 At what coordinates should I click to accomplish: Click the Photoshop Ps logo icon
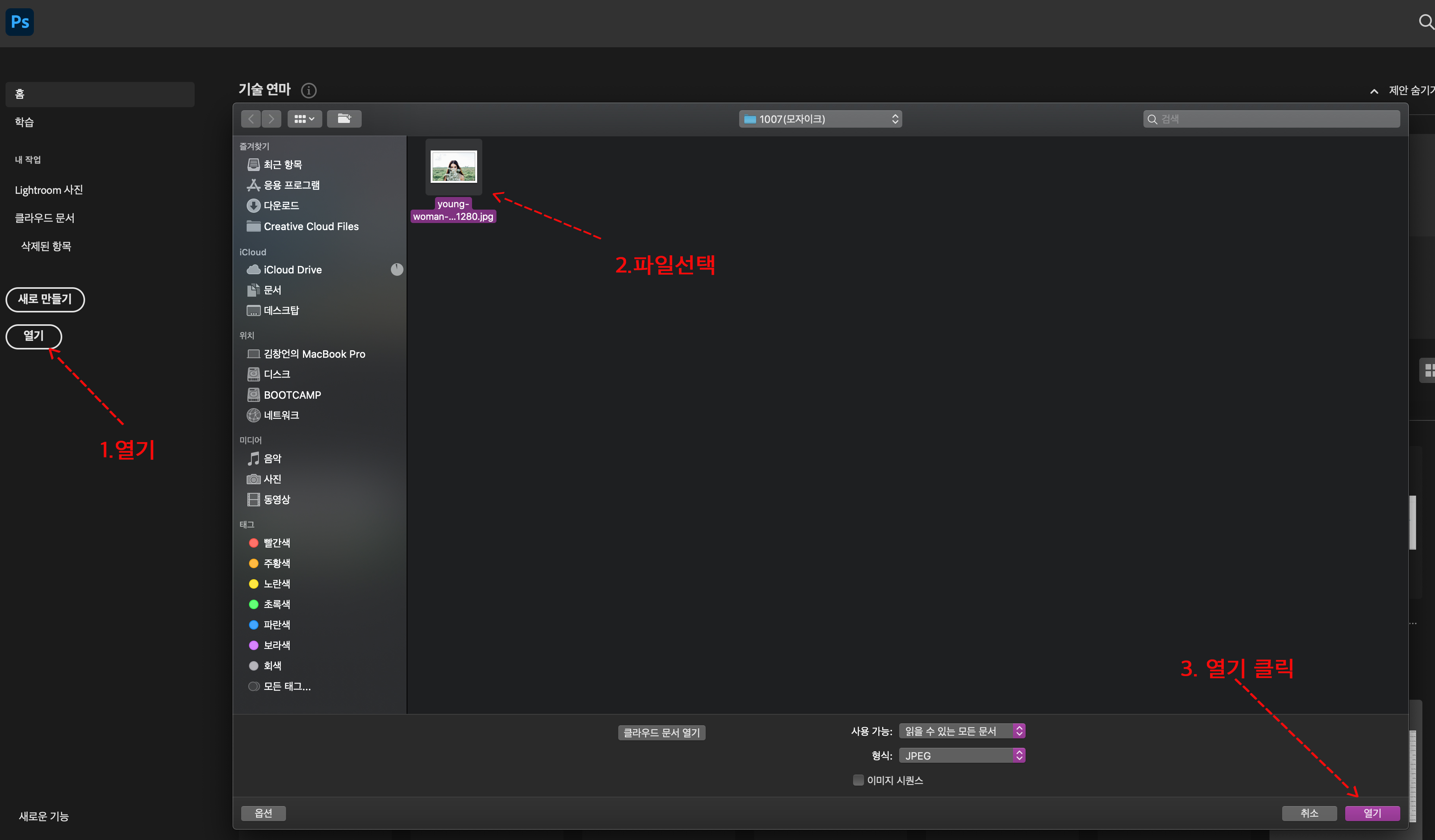(x=20, y=22)
